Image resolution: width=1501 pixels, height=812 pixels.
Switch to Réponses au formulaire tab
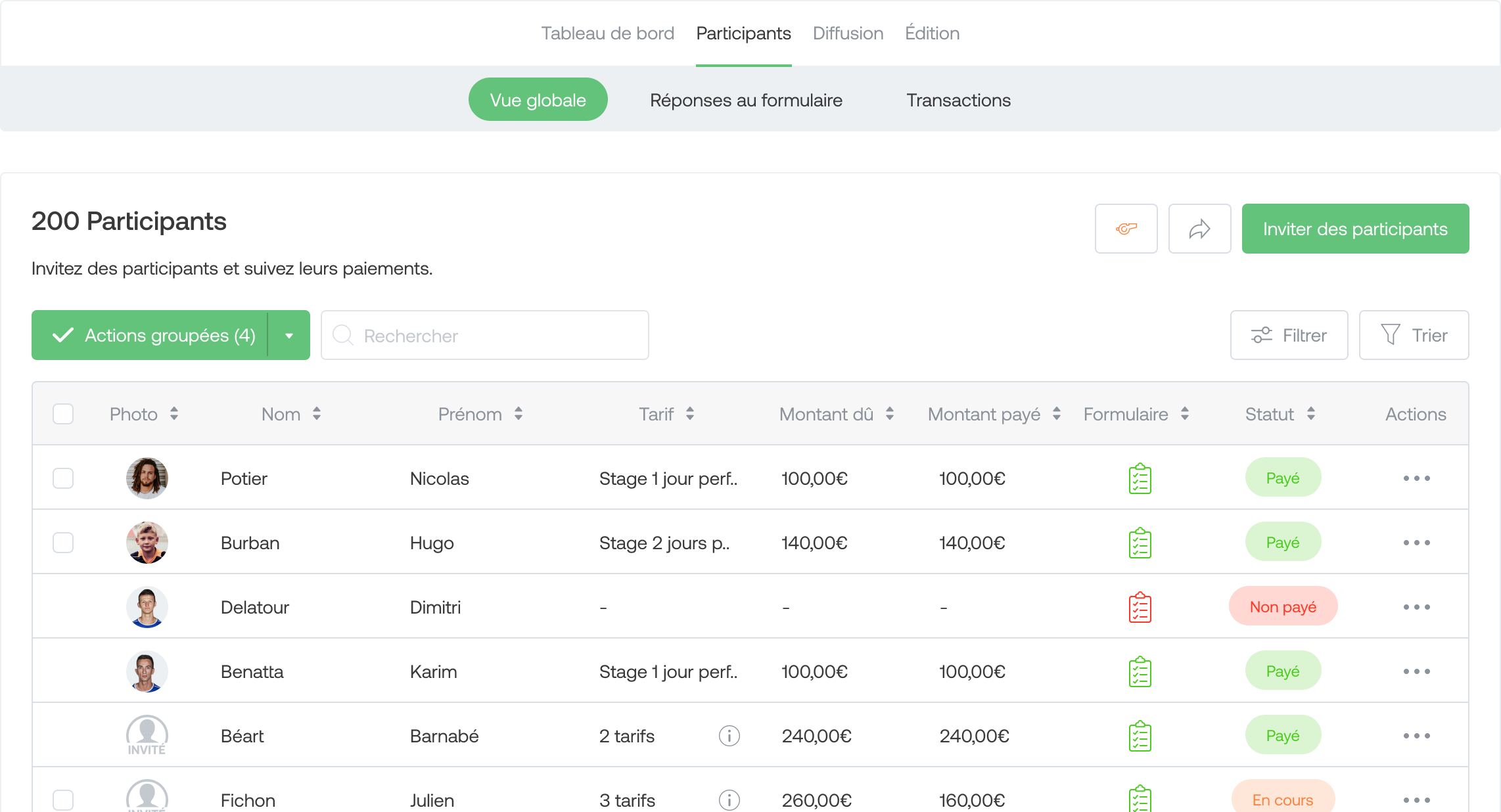pos(746,100)
